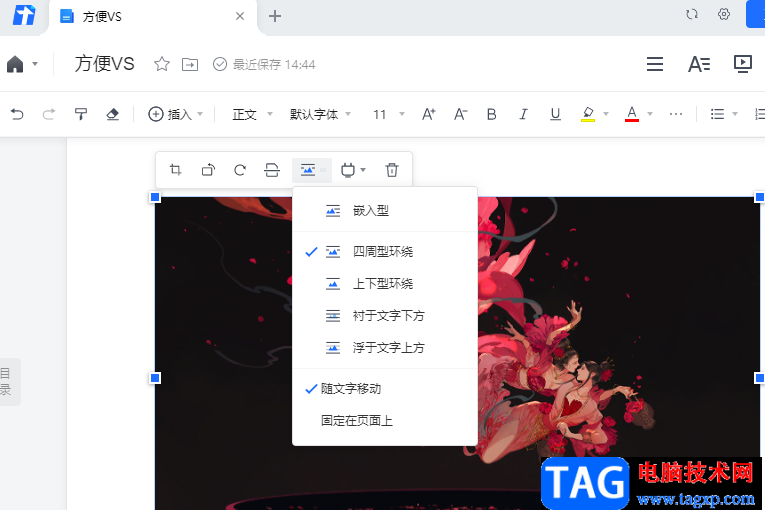Screen dimensions: 765x510
Task: Toggle underline formatting
Action: pos(555,114)
